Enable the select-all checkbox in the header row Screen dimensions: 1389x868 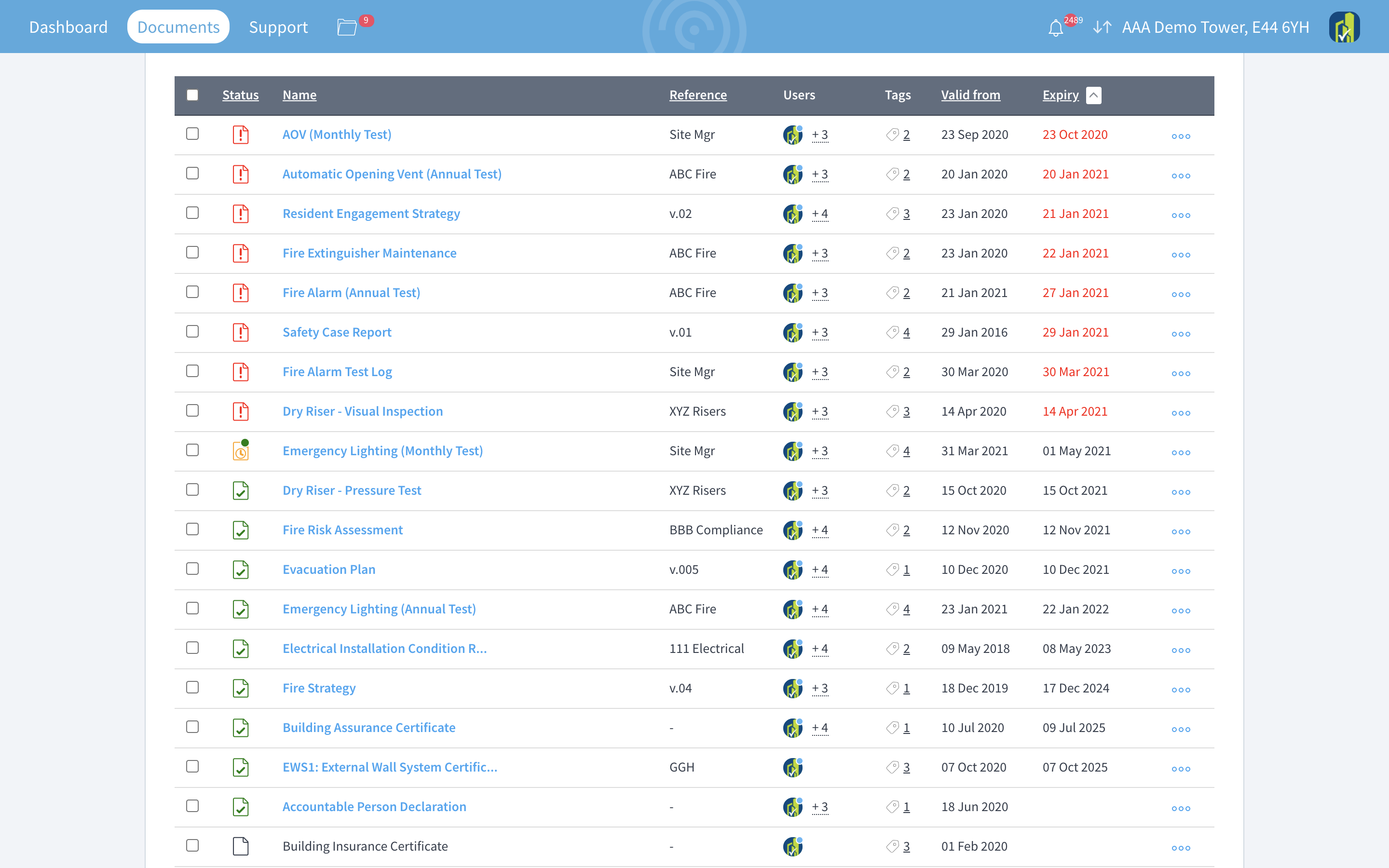[x=193, y=95]
